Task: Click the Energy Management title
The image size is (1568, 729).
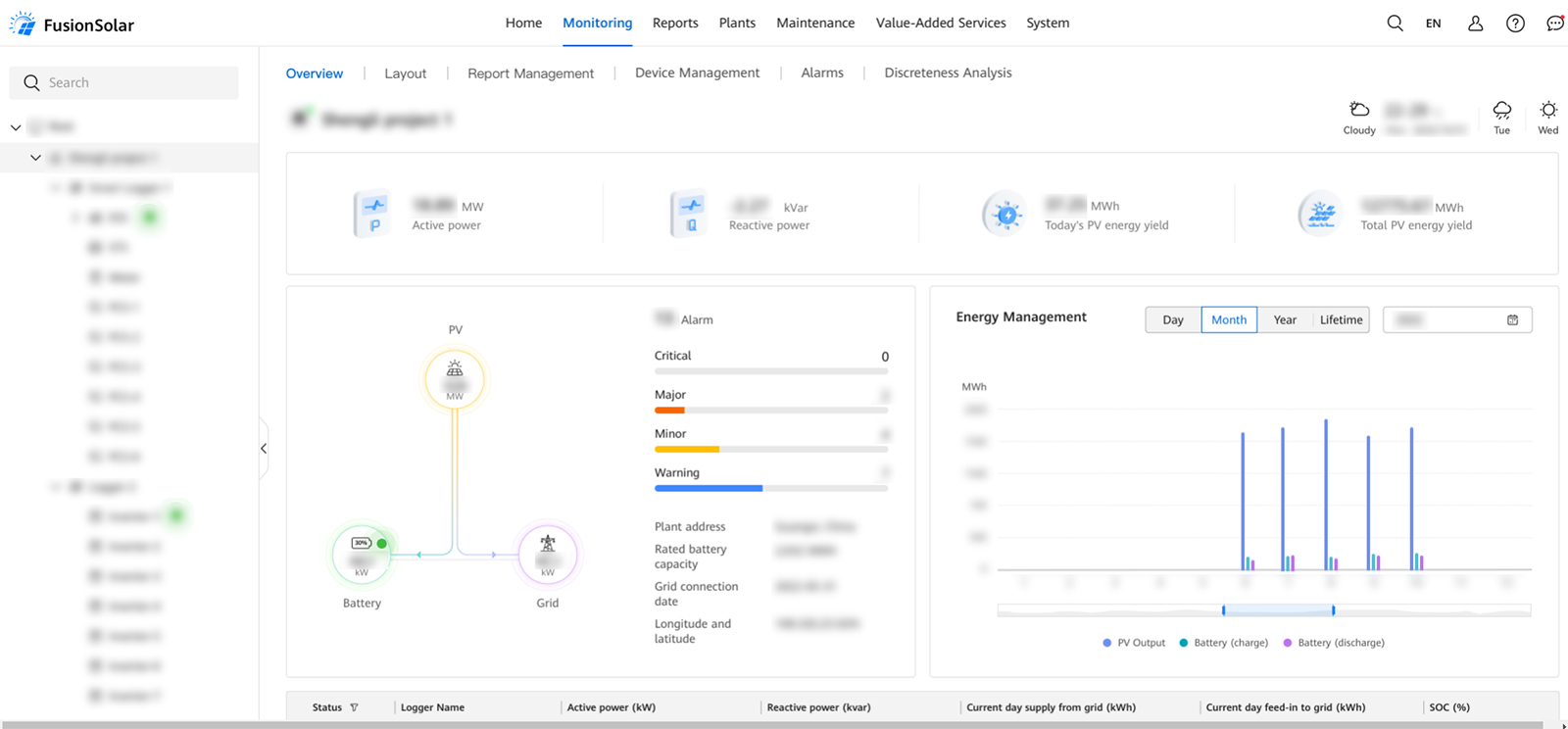Action: [x=1021, y=317]
